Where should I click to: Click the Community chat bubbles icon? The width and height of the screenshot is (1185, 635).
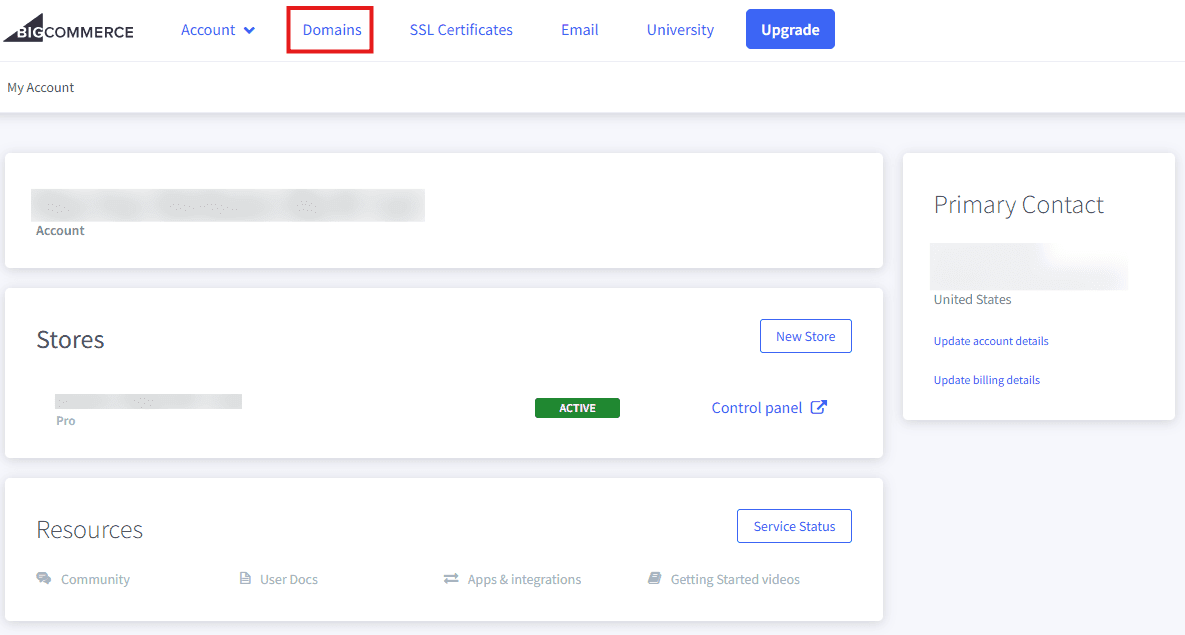[x=44, y=578]
